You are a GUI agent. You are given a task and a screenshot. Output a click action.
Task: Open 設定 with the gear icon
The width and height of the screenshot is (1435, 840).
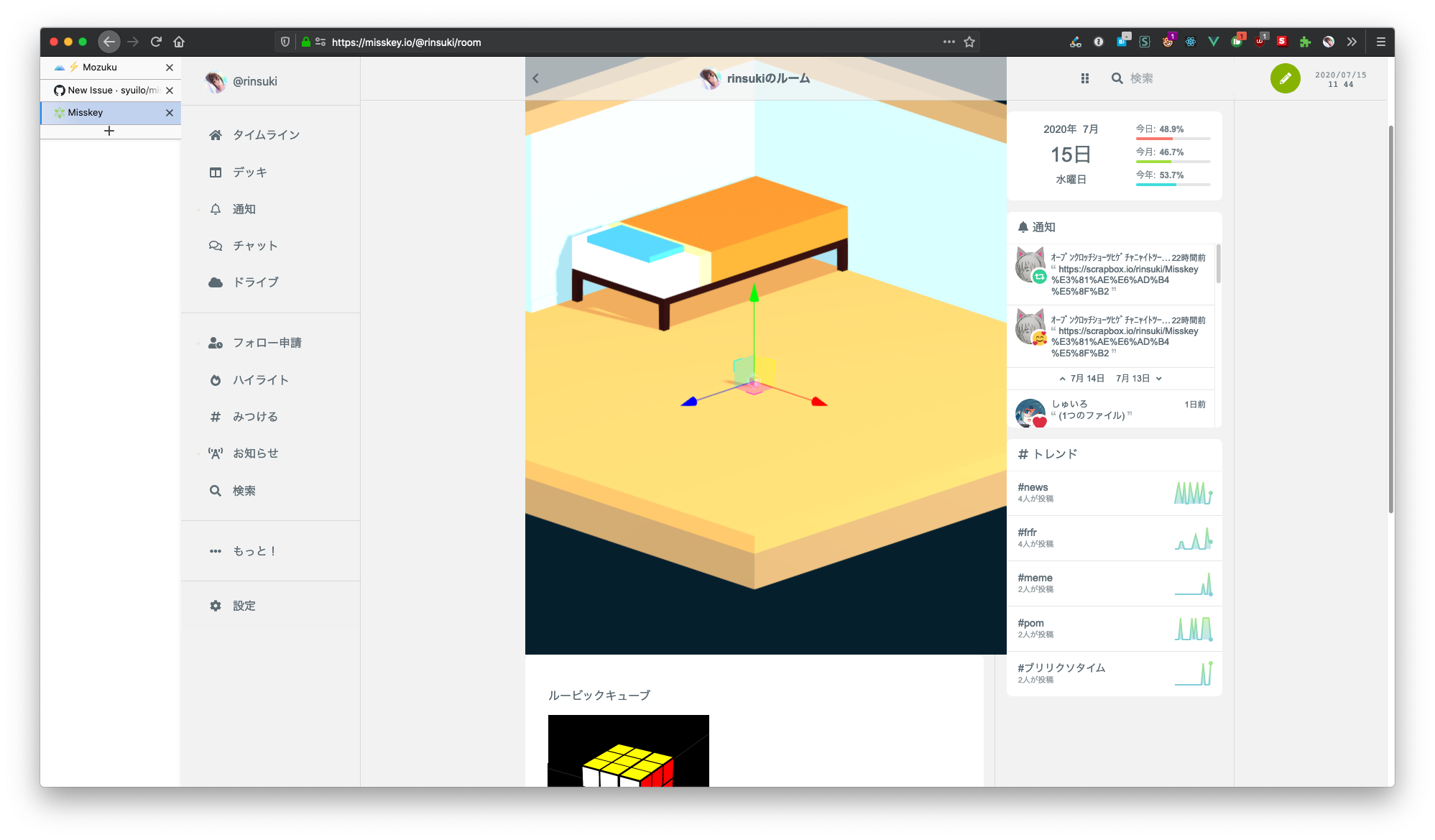215,605
